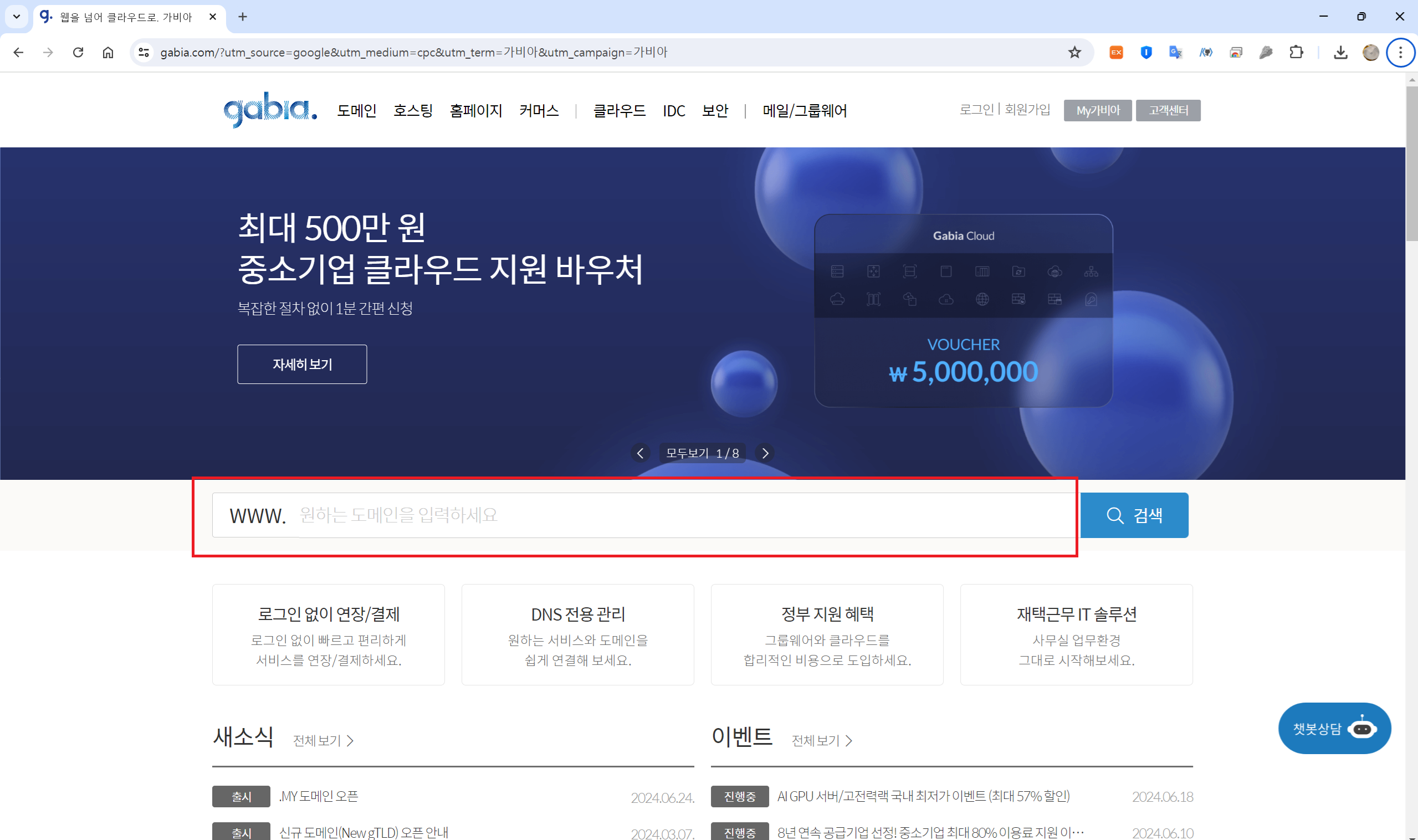Viewport: 1418px width, 840px height.
Task: Open Google Translate extension icon
Action: click(x=1175, y=52)
